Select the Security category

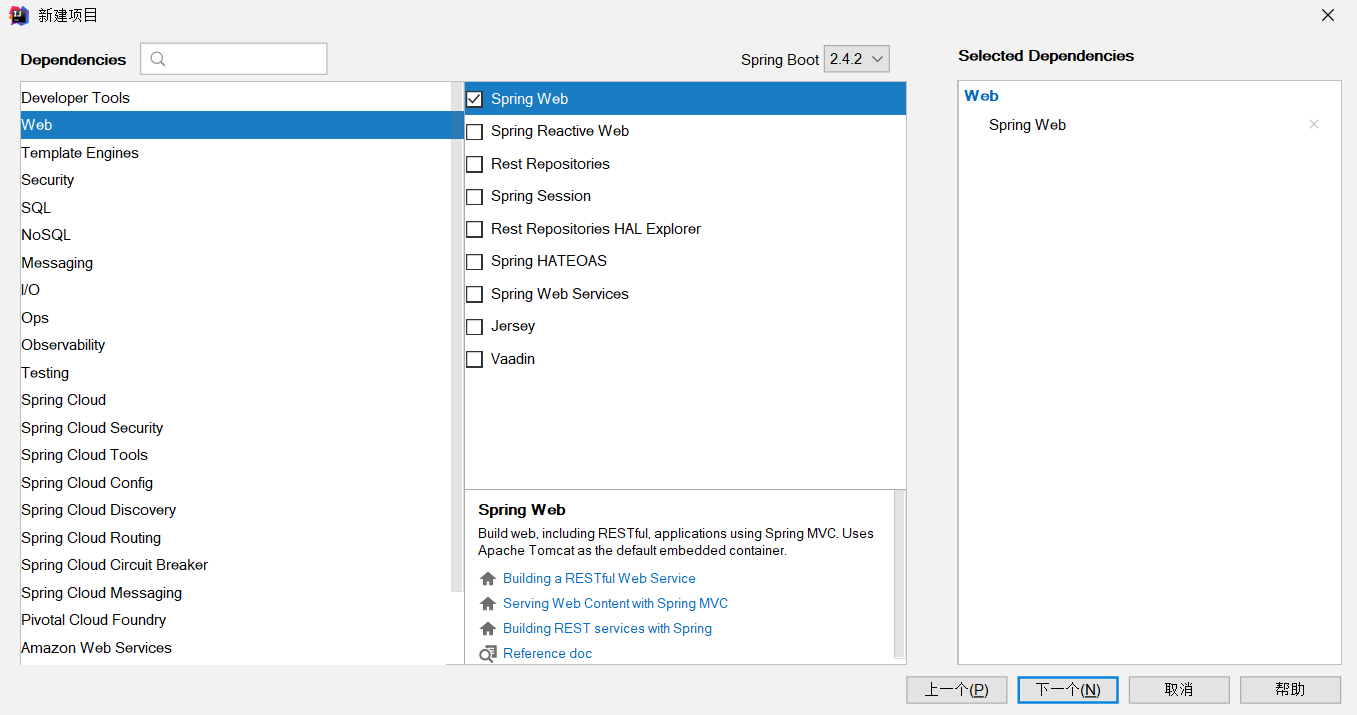48,180
